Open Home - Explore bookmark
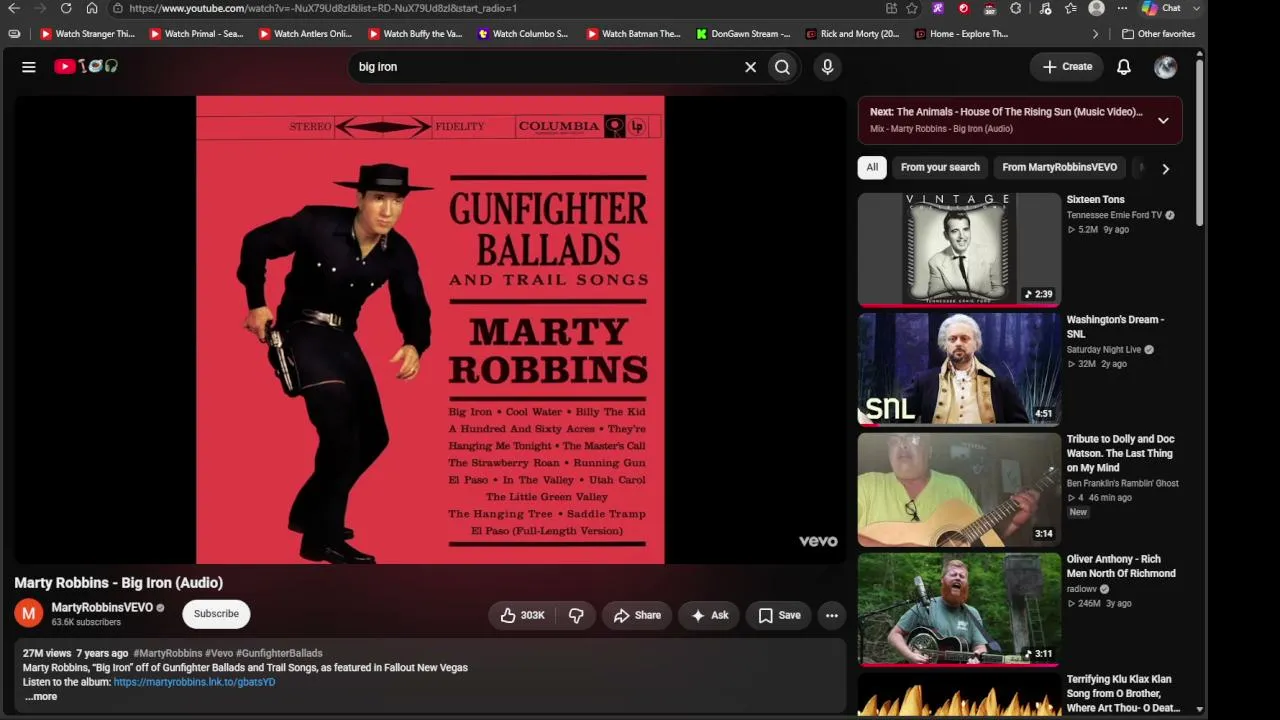Viewport: 1280px width, 720px height. click(961, 34)
